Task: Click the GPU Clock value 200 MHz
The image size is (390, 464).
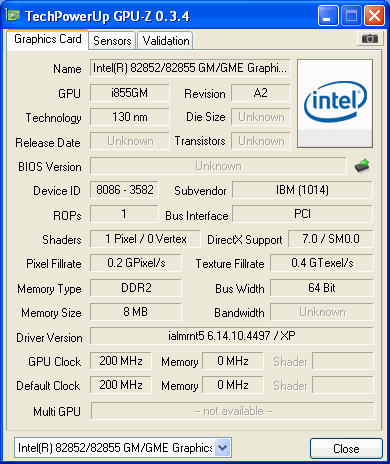Action: (x=121, y=361)
